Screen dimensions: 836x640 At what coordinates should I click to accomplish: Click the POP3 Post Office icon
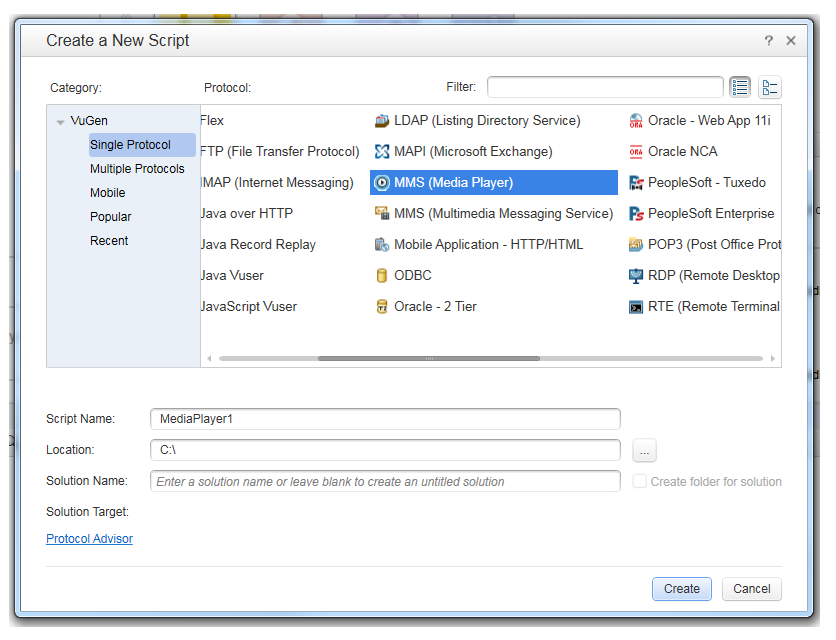636,245
